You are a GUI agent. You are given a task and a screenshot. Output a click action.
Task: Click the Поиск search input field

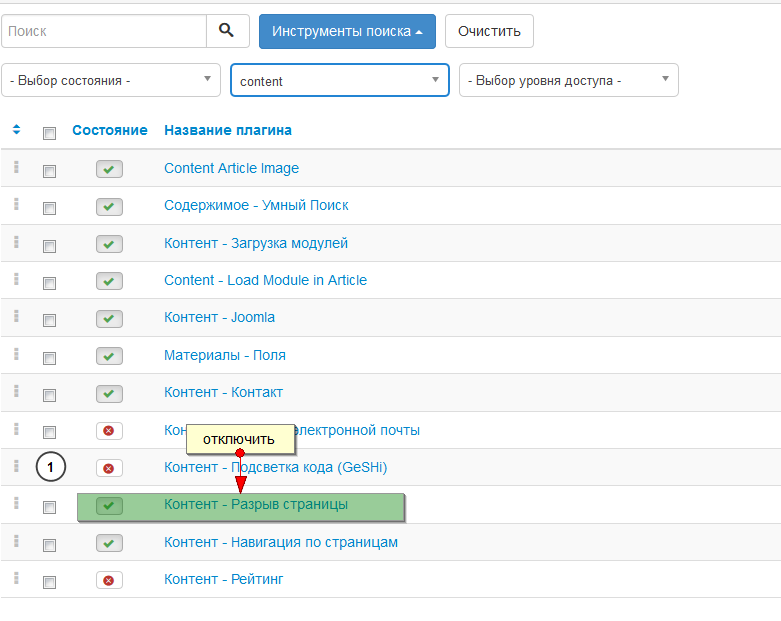coord(104,31)
